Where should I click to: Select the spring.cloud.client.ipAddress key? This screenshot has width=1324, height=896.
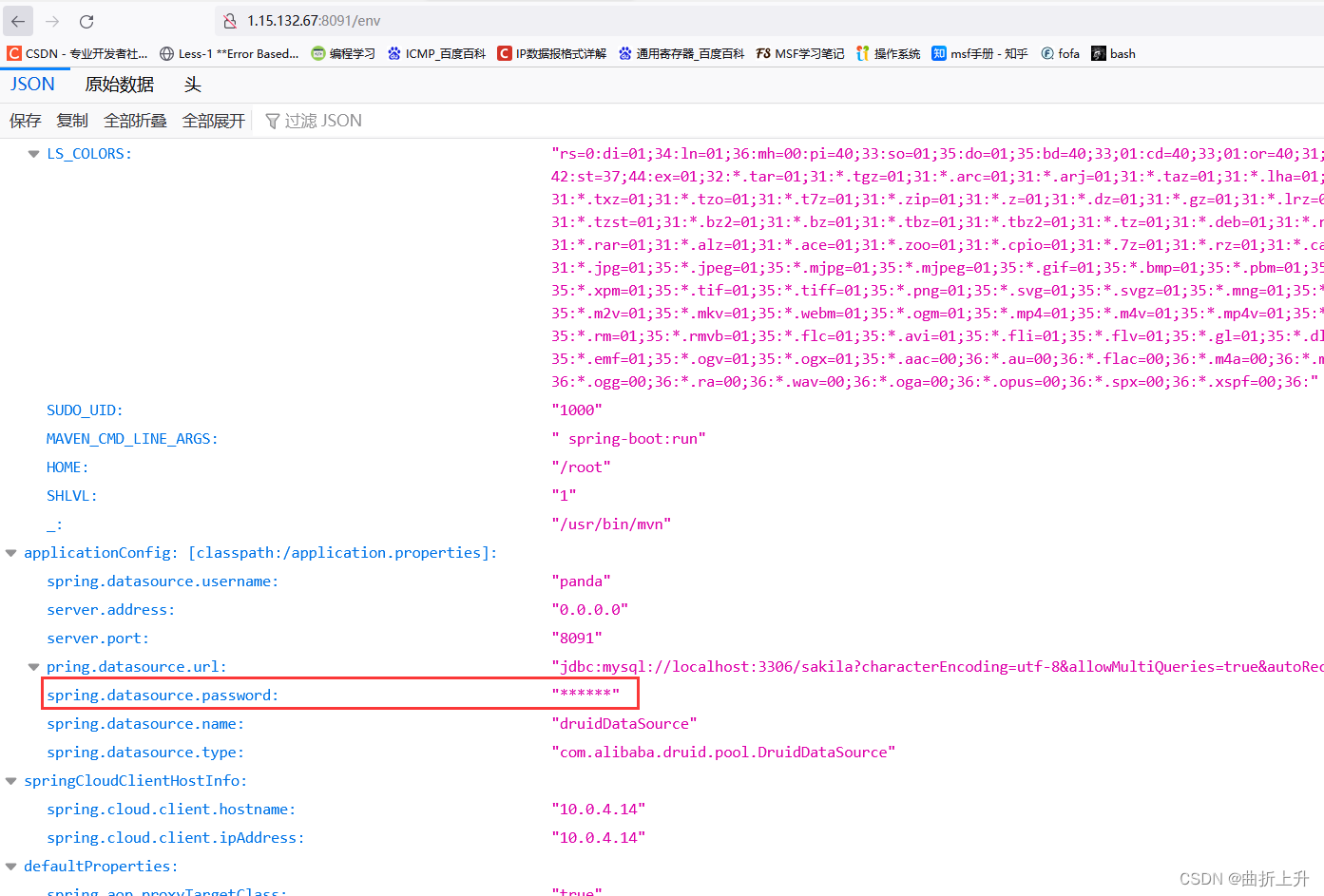[176, 838]
